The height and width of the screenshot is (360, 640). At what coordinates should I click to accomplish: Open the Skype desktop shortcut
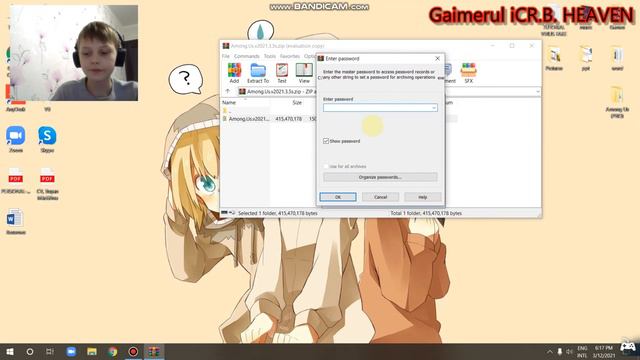47,139
